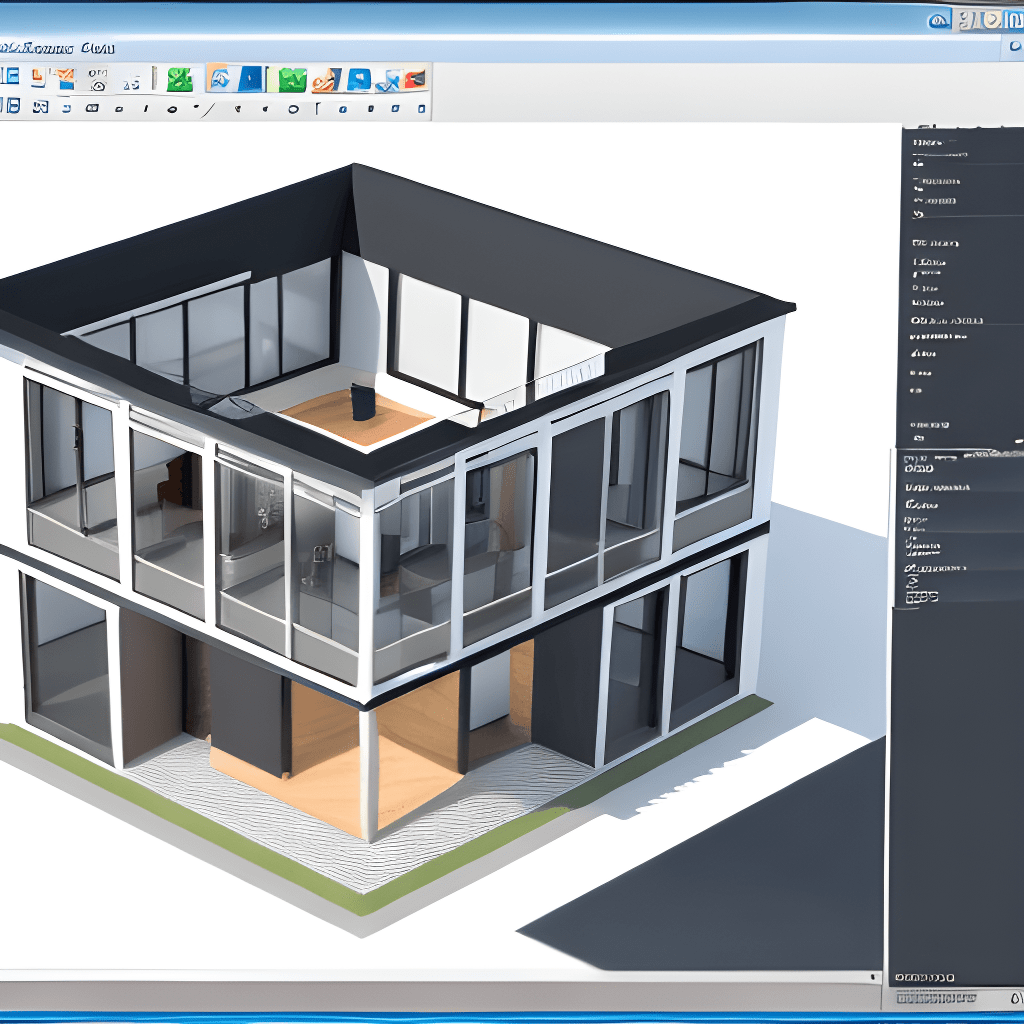Choose the rectangle shape tool
This screenshot has height=1024, width=1024.
(x=118, y=102)
